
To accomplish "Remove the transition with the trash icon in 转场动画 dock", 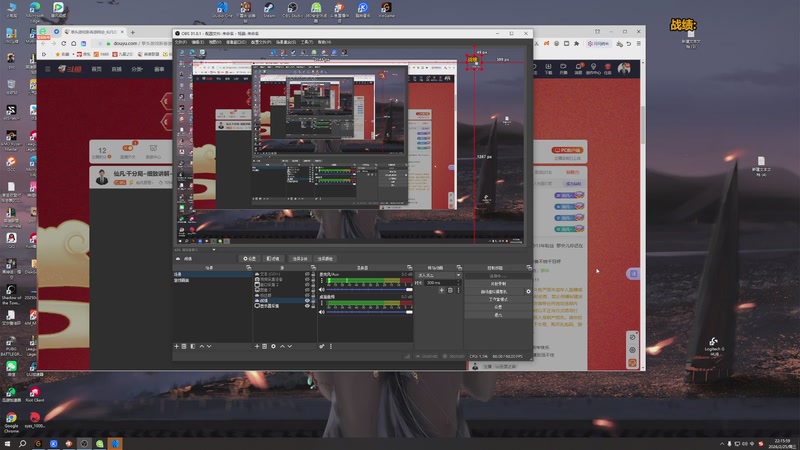I will (450, 290).
